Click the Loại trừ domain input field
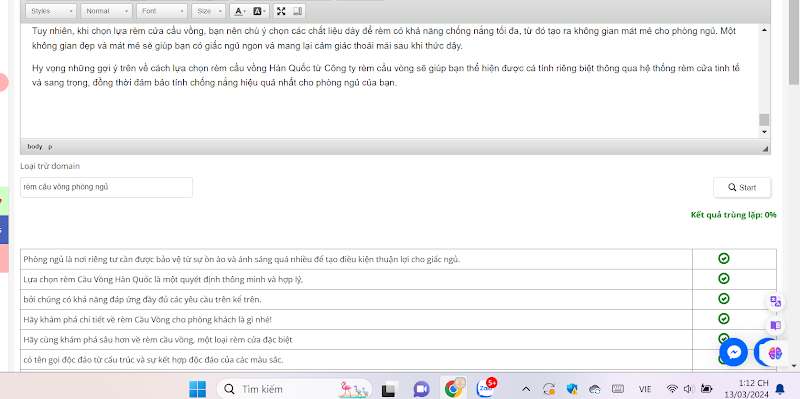 pyautogui.click(x=107, y=187)
